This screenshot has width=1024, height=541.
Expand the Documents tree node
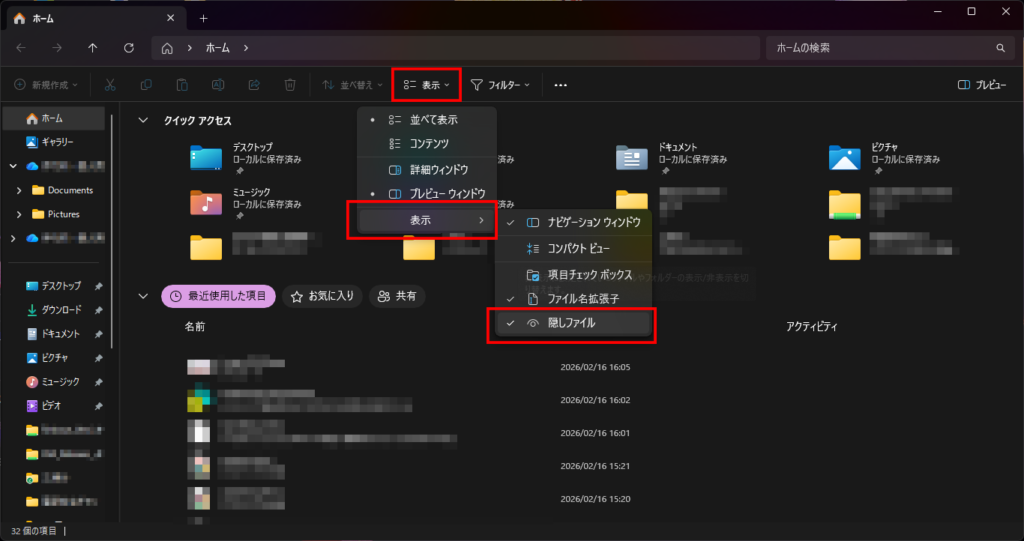[x=18, y=190]
